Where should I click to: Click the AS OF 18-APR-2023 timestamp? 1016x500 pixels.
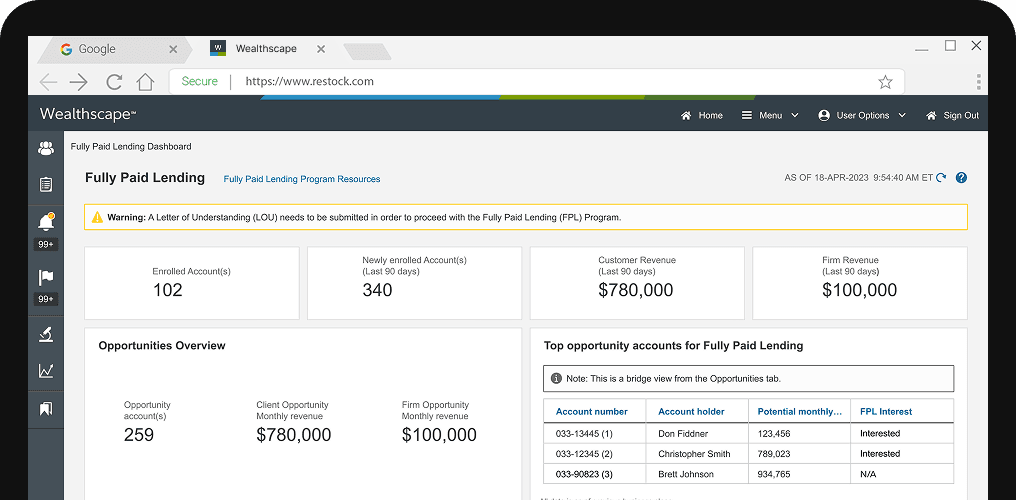pos(859,177)
